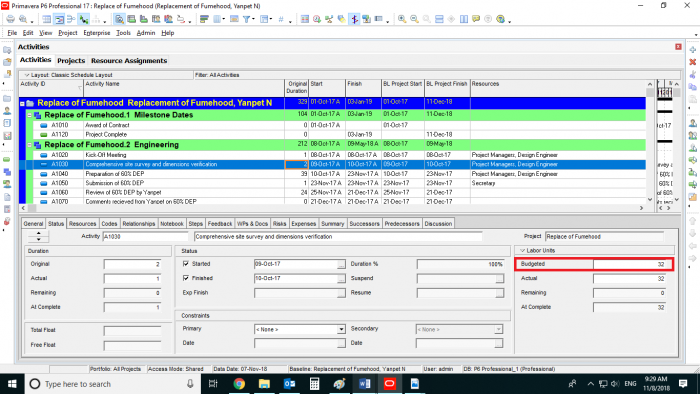This screenshot has width=700, height=394.
Task: Open the Chrome icon in the taskbar
Action: (x=239, y=384)
